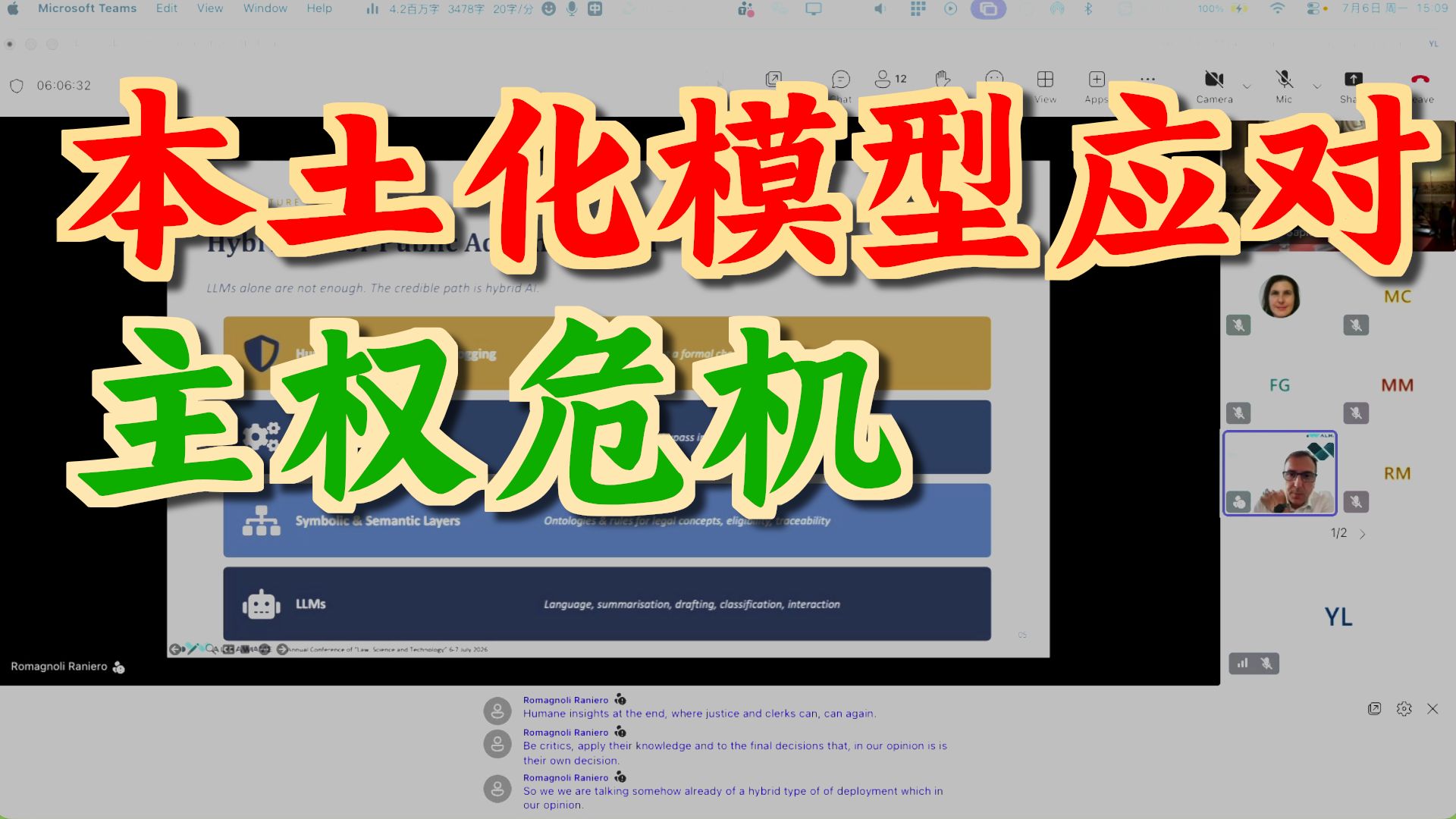Viewport: 1456px width, 819px height.
Task: Click the muted mic icon under RM
Action: 1356,501
